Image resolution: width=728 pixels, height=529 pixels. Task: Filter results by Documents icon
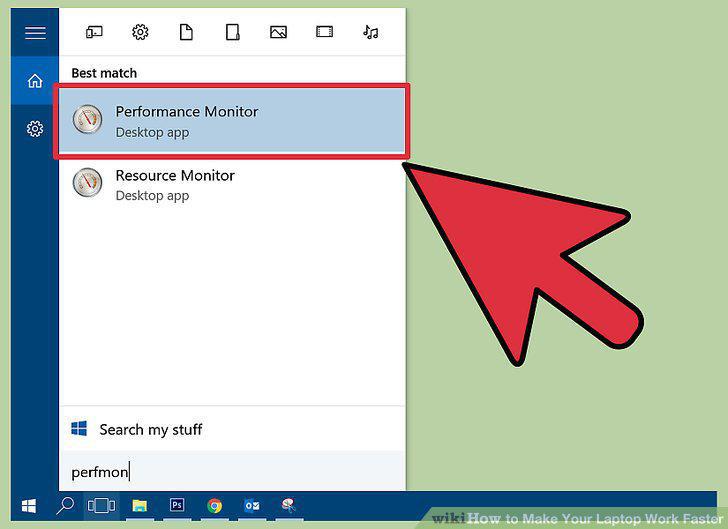186,32
